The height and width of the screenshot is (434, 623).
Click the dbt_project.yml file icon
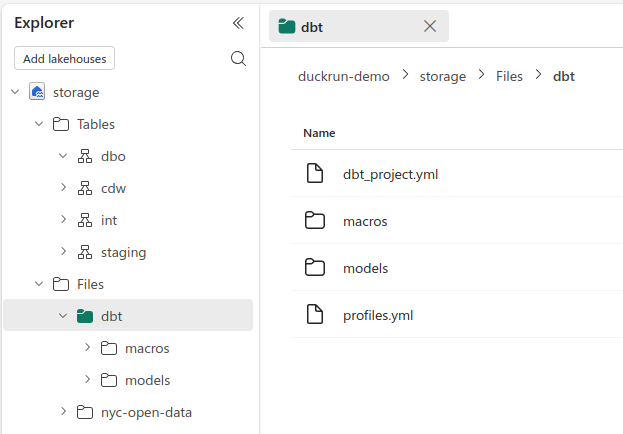pyautogui.click(x=315, y=173)
